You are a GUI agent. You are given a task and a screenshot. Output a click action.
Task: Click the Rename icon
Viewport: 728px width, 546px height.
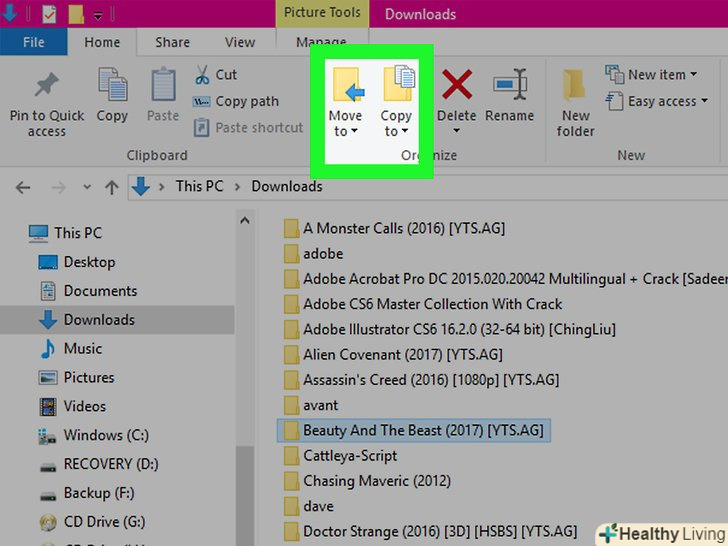tap(510, 84)
